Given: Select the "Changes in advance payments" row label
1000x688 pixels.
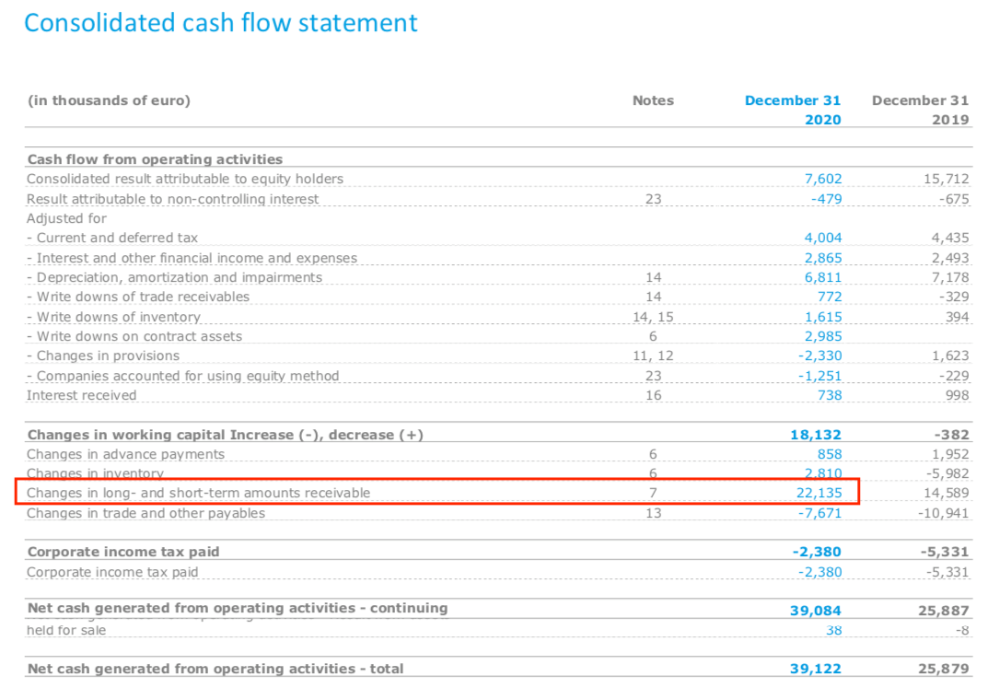Looking at the screenshot, I should 126,454.
